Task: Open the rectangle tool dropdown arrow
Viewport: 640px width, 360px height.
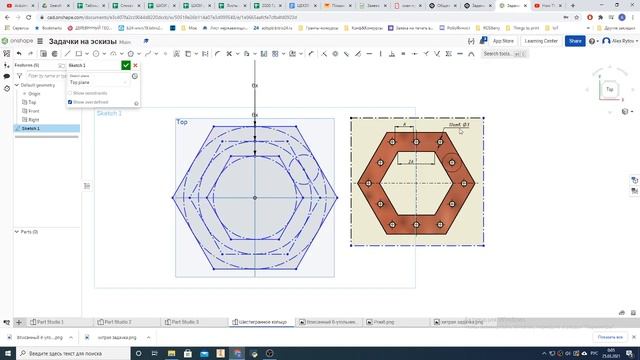Action: click(x=87, y=53)
